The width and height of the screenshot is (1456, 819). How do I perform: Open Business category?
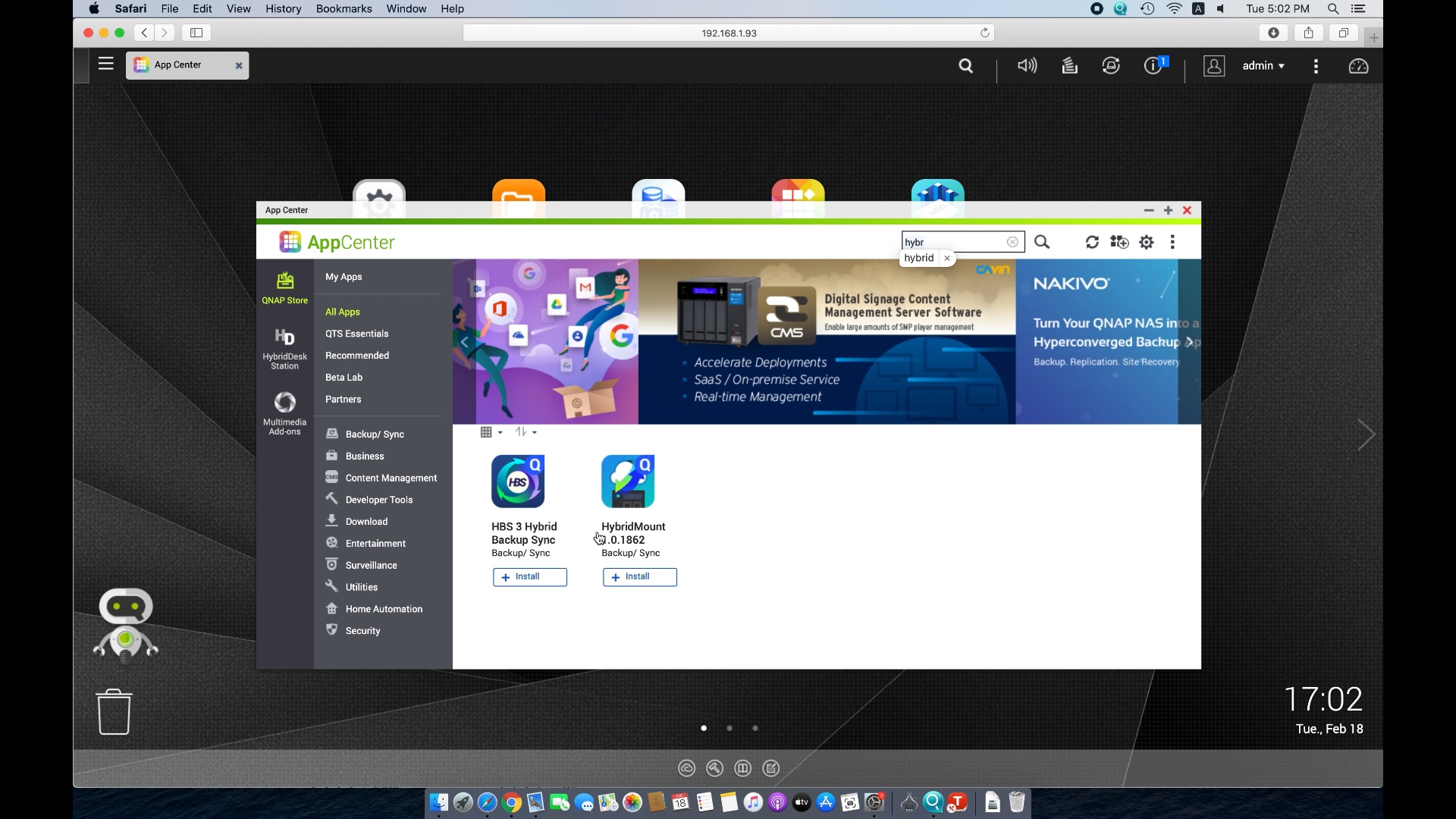point(355,456)
